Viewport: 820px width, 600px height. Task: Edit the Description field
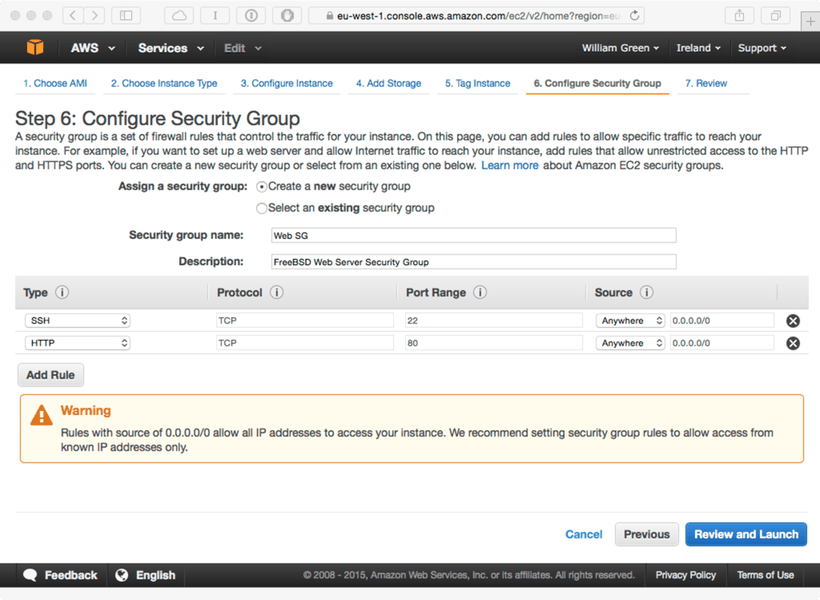474,262
